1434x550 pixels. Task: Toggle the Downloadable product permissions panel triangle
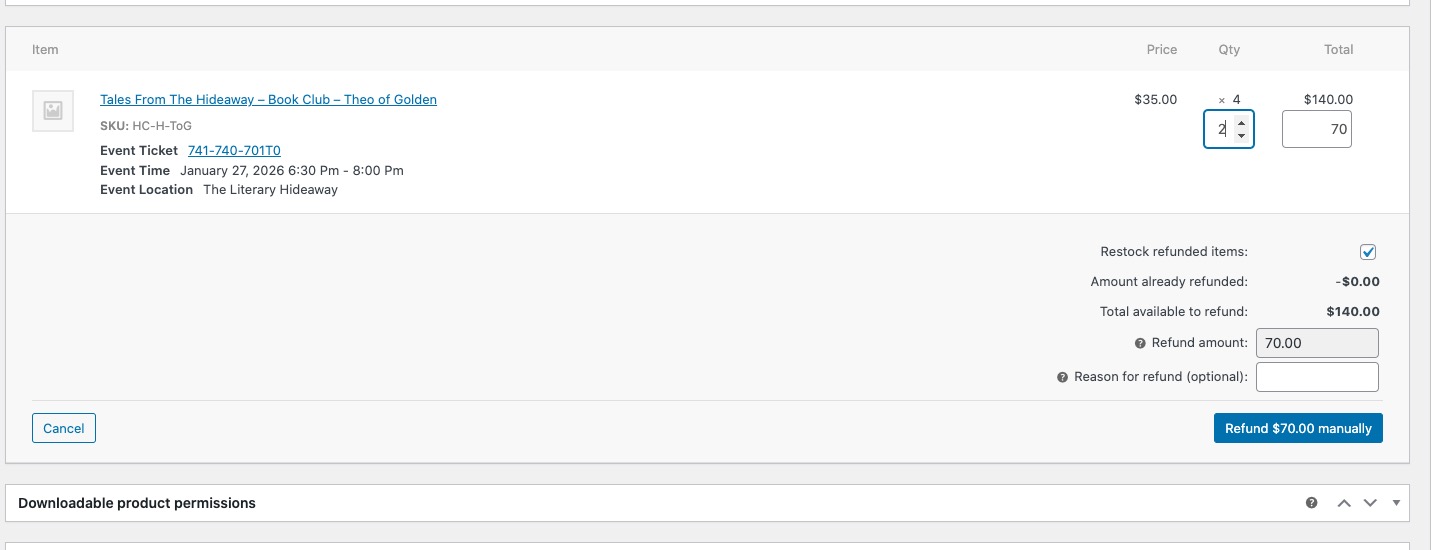(x=1396, y=503)
